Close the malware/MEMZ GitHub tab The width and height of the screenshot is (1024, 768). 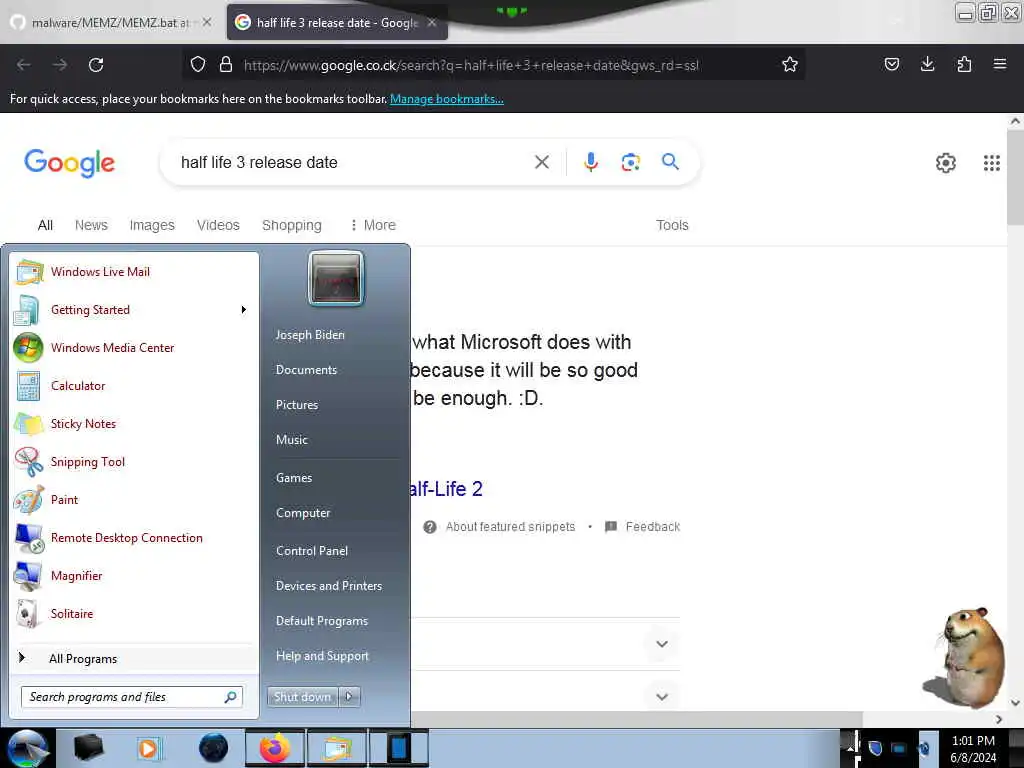[206, 22]
